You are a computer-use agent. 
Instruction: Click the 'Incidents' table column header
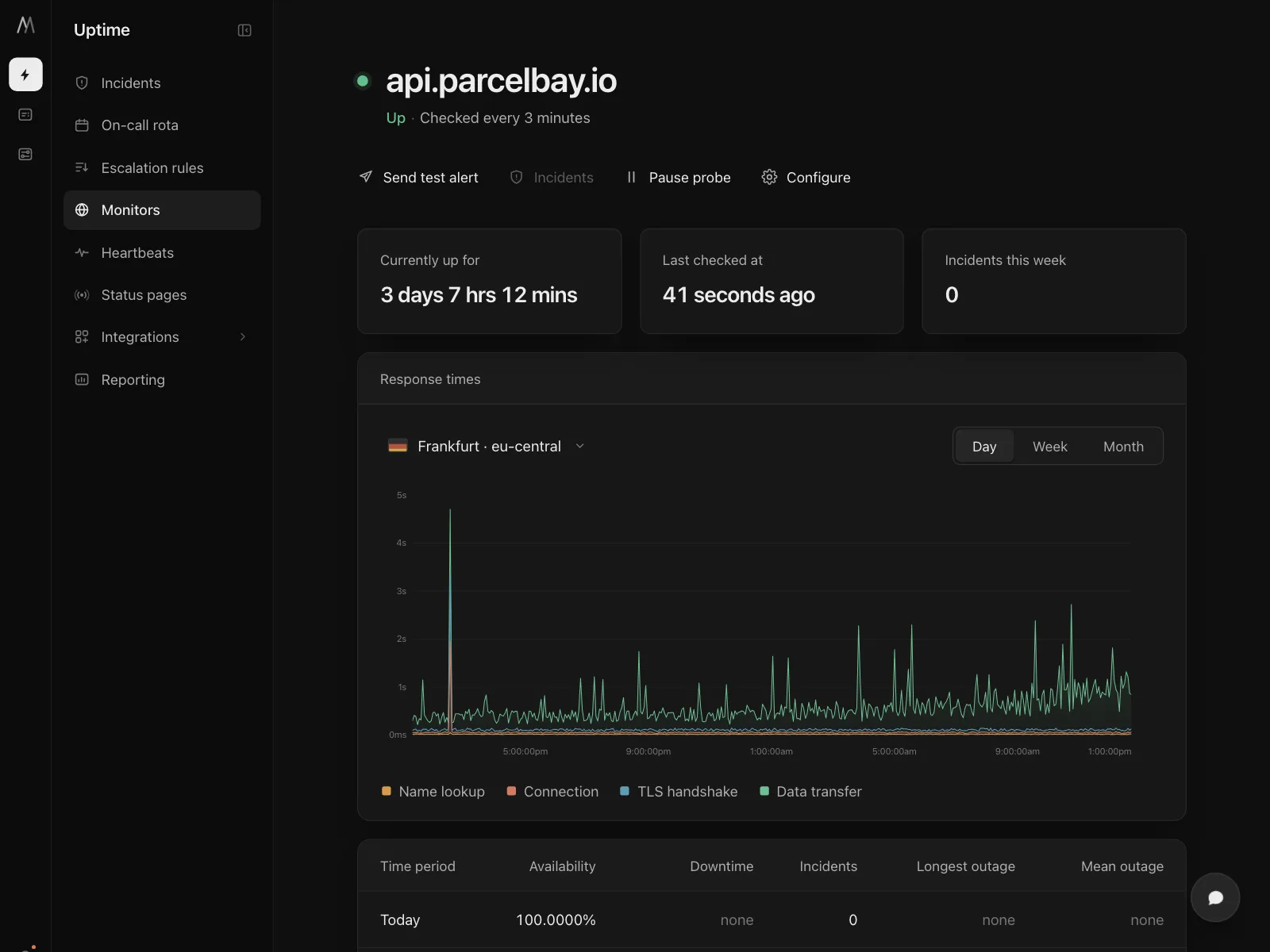[828, 866]
